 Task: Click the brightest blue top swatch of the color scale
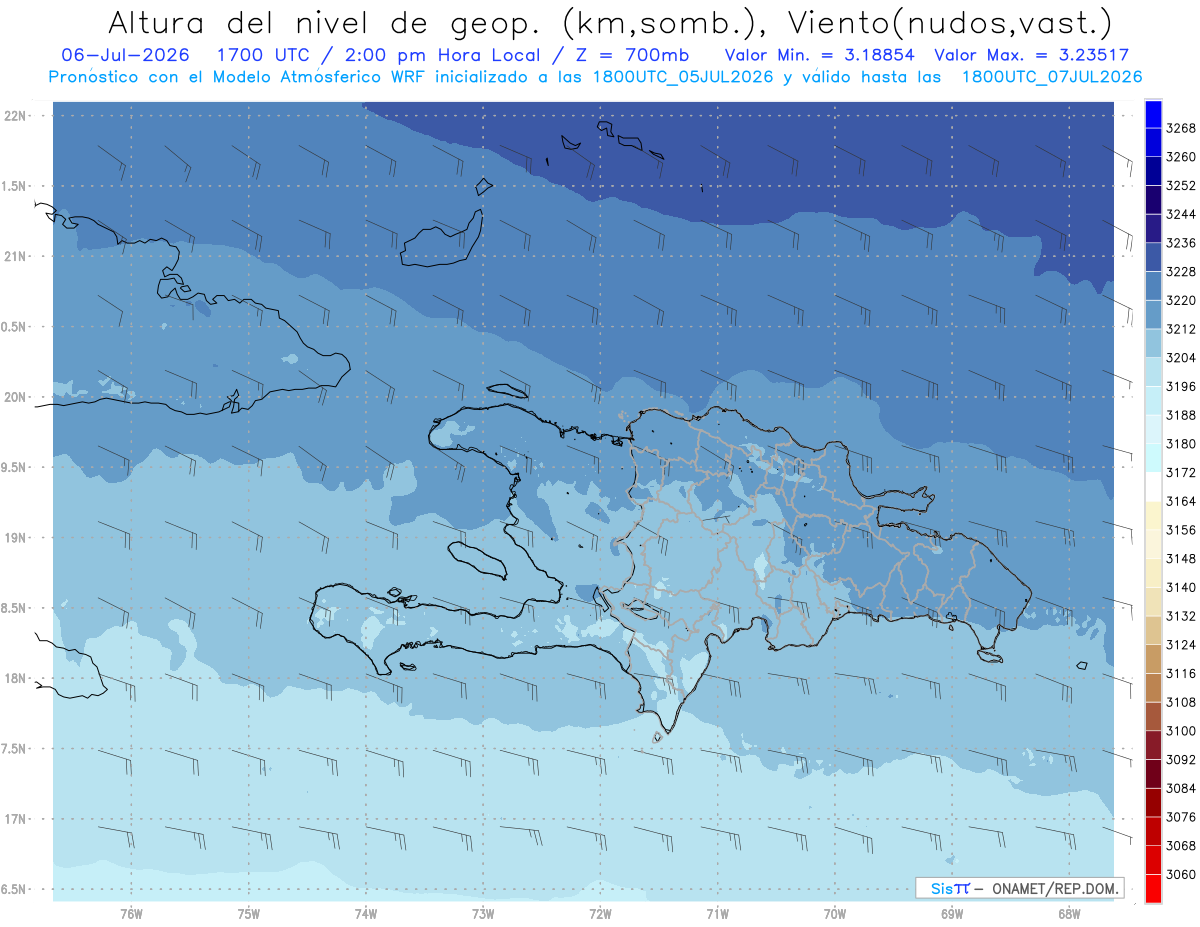(1153, 113)
